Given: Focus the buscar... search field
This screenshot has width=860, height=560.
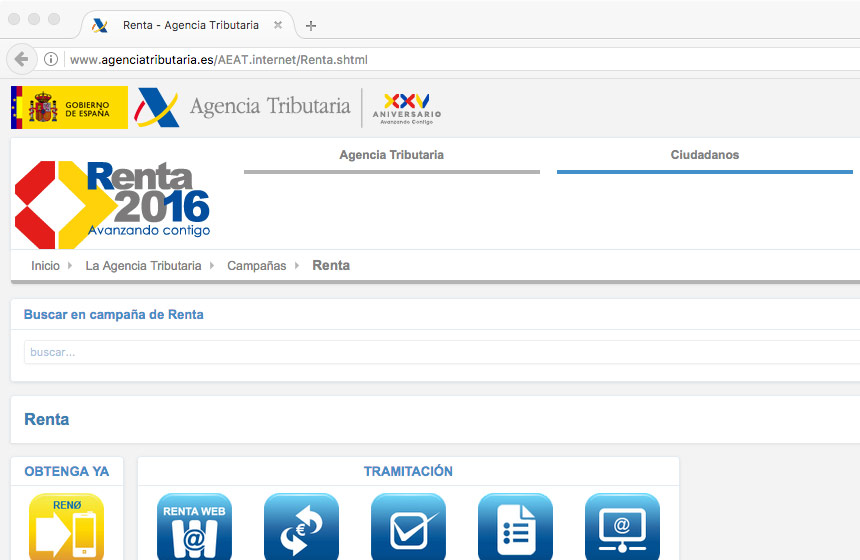Looking at the screenshot, I should 442,352.
